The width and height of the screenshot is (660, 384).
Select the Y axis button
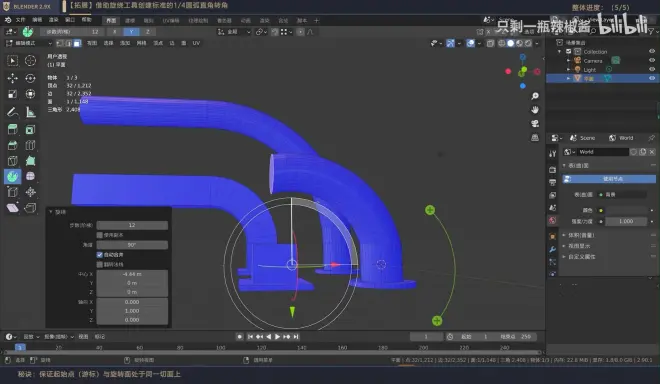click(131, 32)
